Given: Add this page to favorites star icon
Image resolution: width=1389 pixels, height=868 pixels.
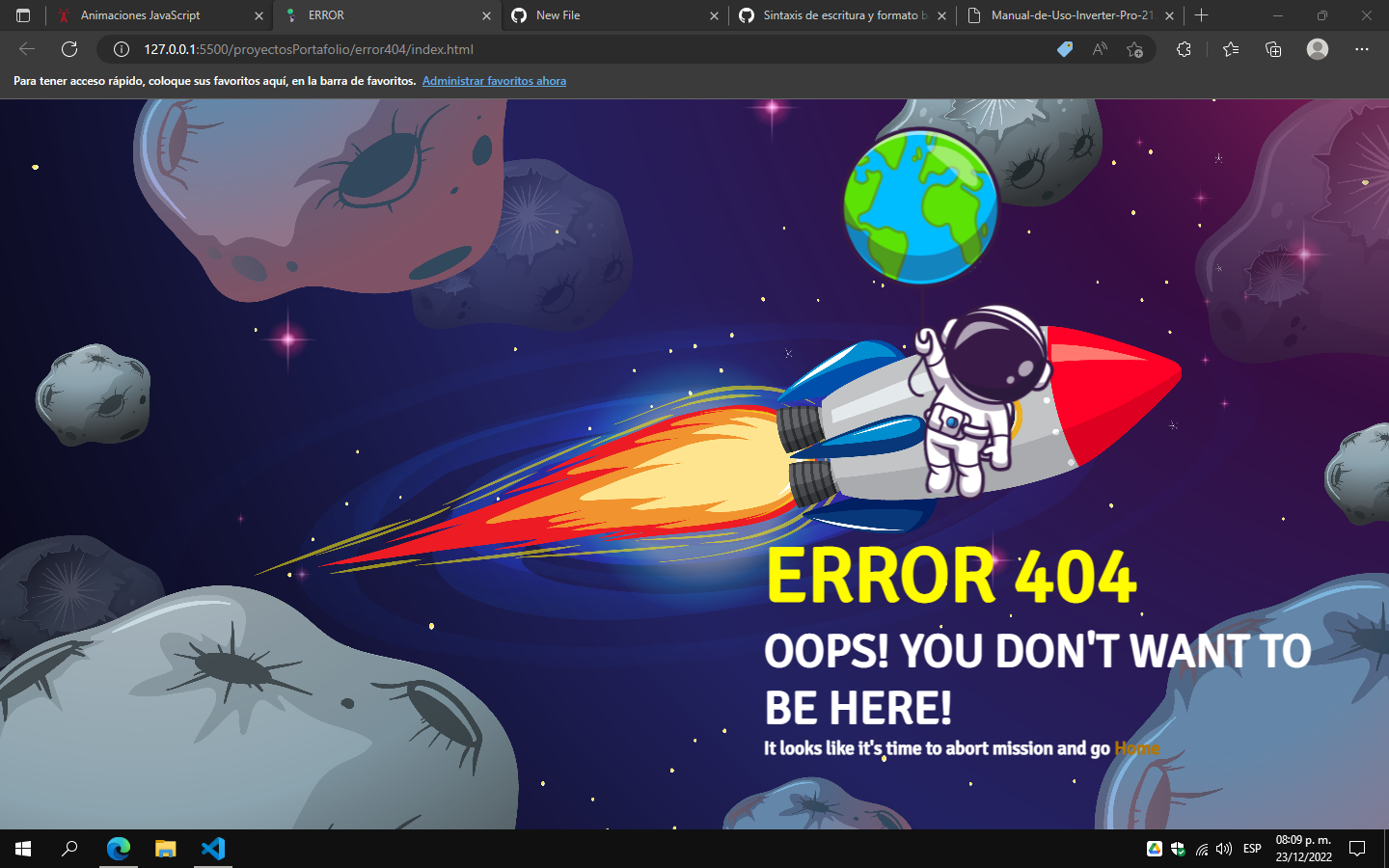Looking at the screenshot, I should coord(1134,49).
